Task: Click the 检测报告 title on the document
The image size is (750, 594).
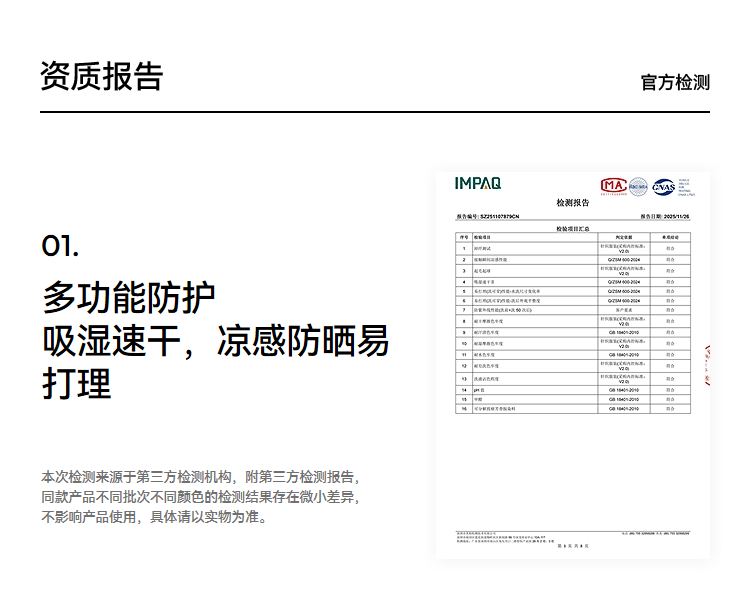Action: point(573,203)
